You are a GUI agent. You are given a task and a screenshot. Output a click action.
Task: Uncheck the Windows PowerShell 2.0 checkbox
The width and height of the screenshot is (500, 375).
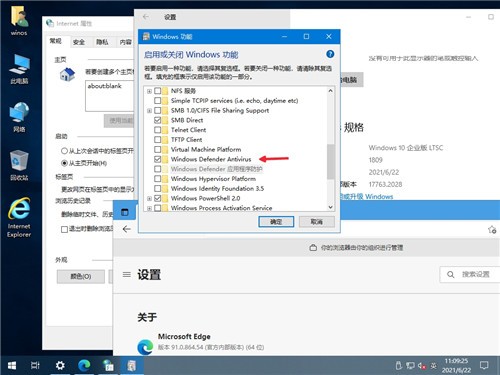pos(158,198)
